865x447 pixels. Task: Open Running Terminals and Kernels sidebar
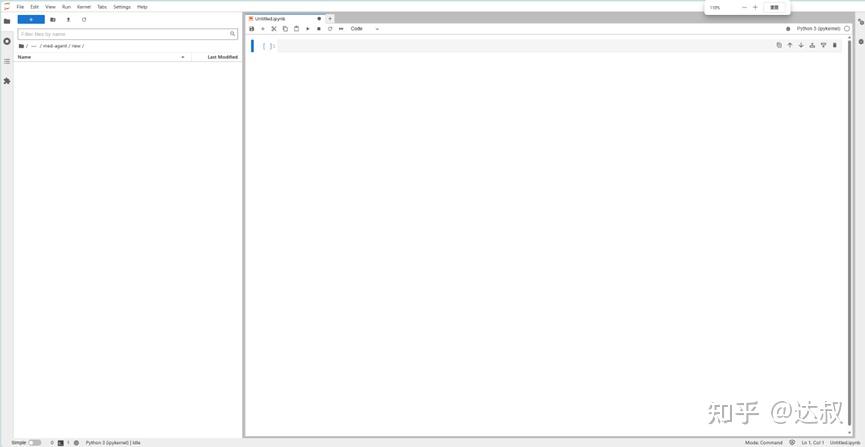[x=7, y=41]
